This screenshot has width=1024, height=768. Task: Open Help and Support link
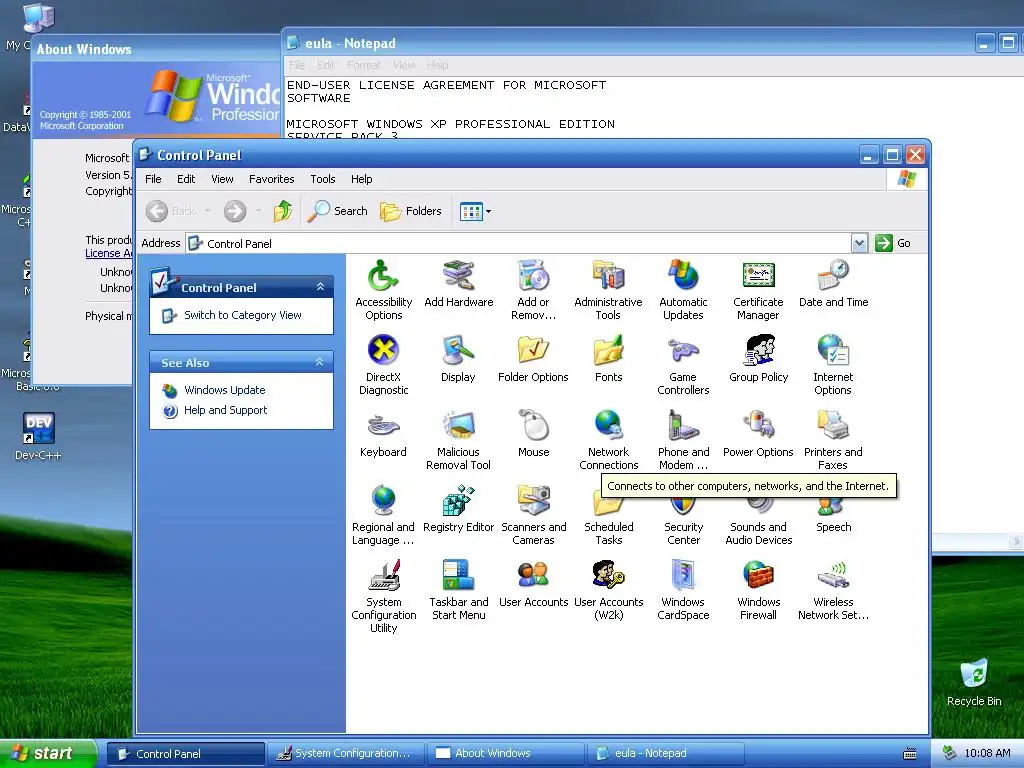(x=225, y=410)
